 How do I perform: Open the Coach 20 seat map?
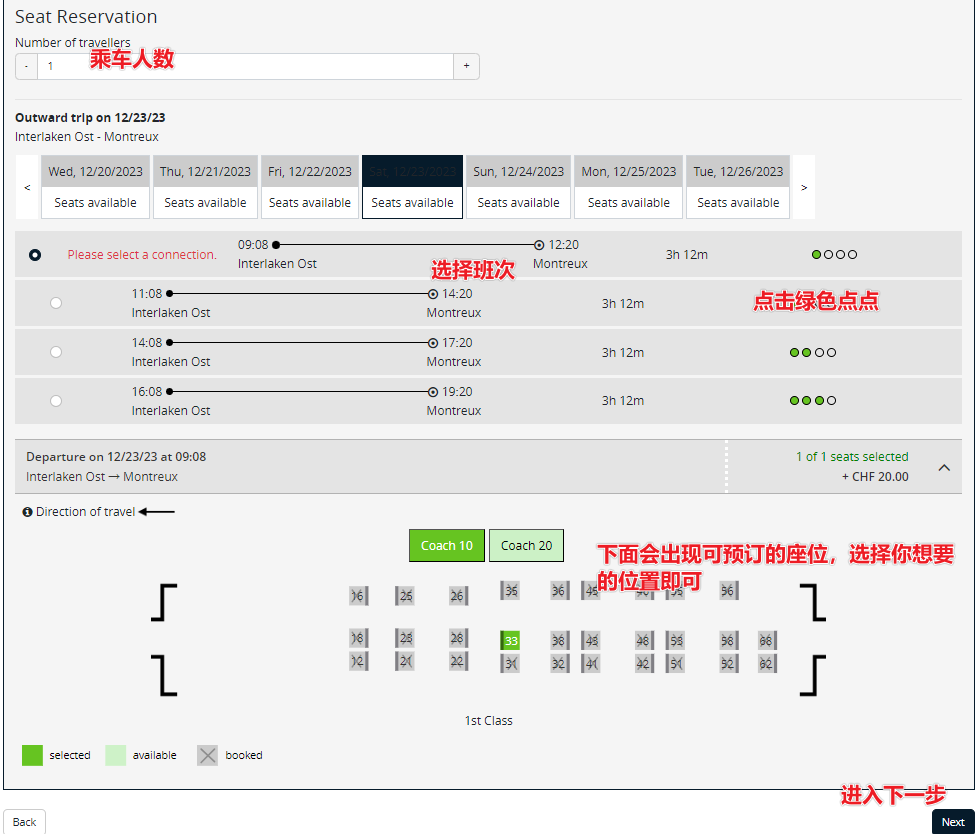click(x=526, y=546)
